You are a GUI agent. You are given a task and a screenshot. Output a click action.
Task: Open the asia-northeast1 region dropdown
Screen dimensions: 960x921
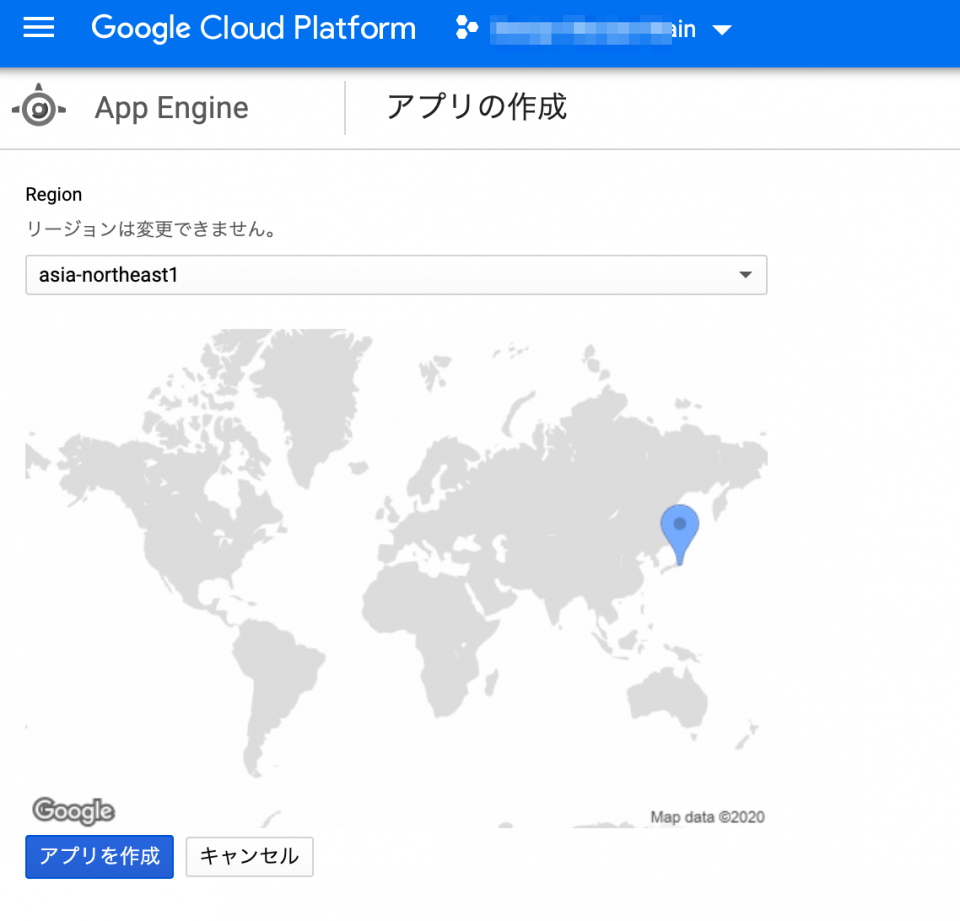[x=396, y=275]
